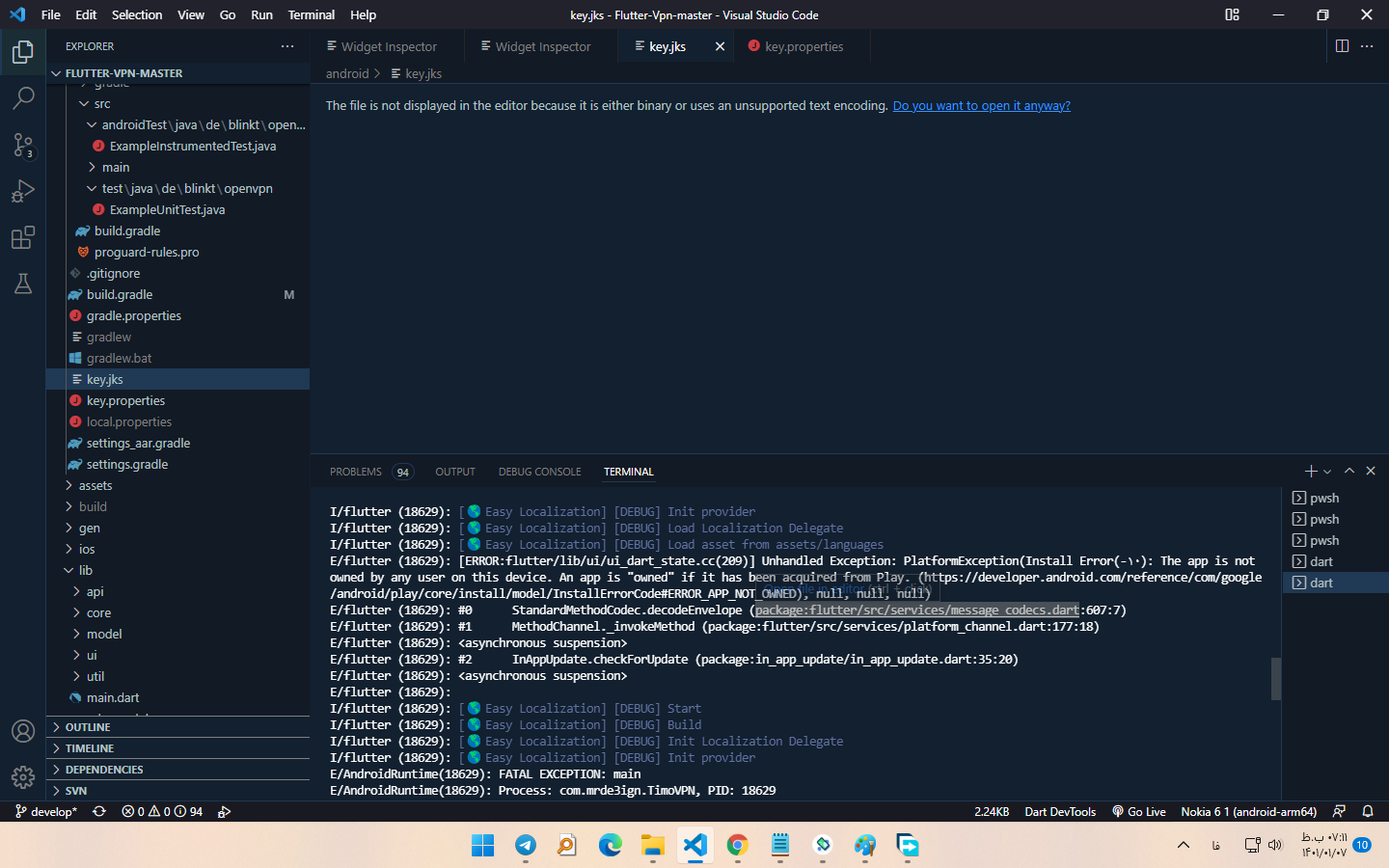Open the Windows Start menu
Viewport: 1389px width, 868px height.
(482, 846)
